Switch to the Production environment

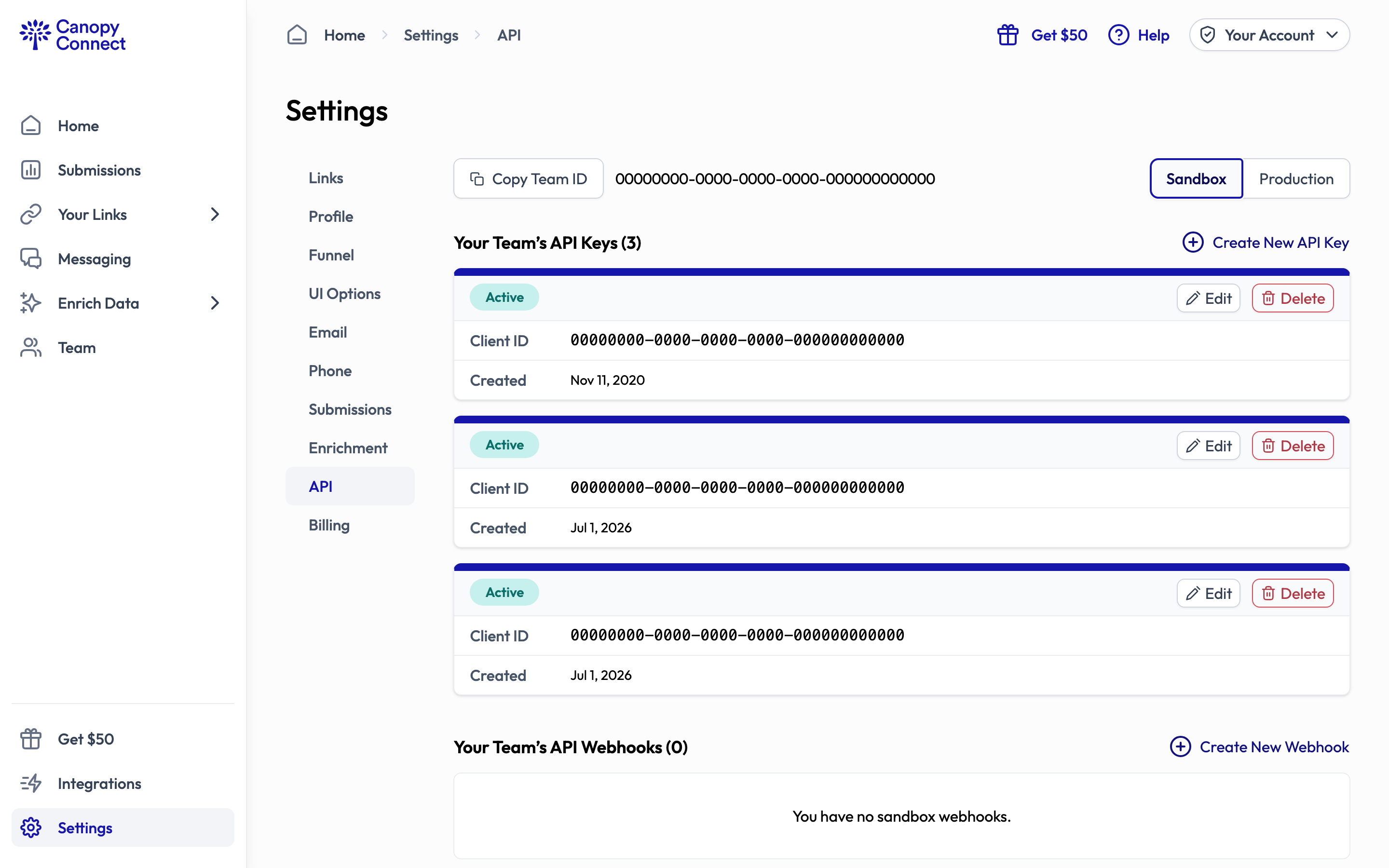[x=1296, y=178]
